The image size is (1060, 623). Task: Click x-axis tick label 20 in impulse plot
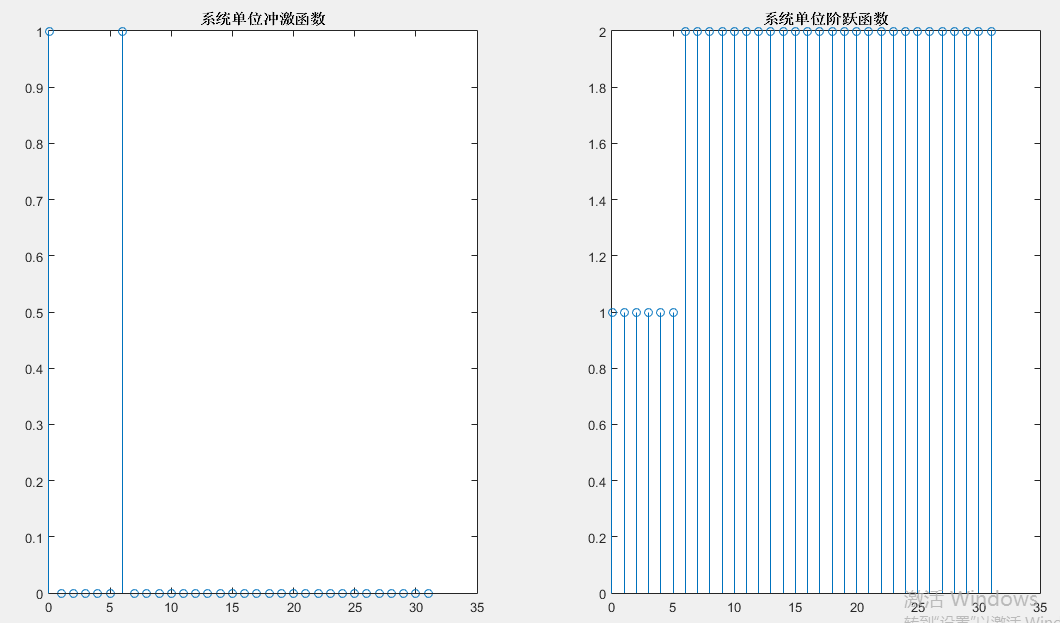[293, 608]
